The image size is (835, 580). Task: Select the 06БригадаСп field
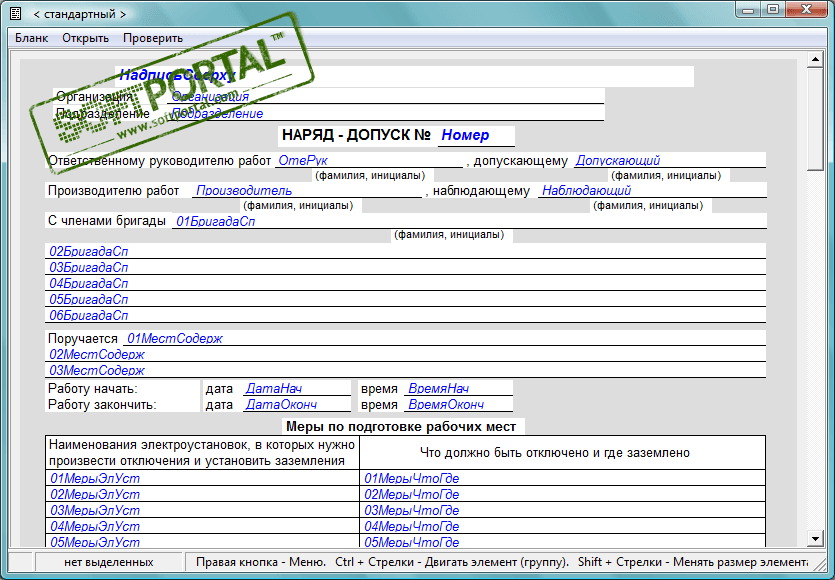(x=405, y=315)
